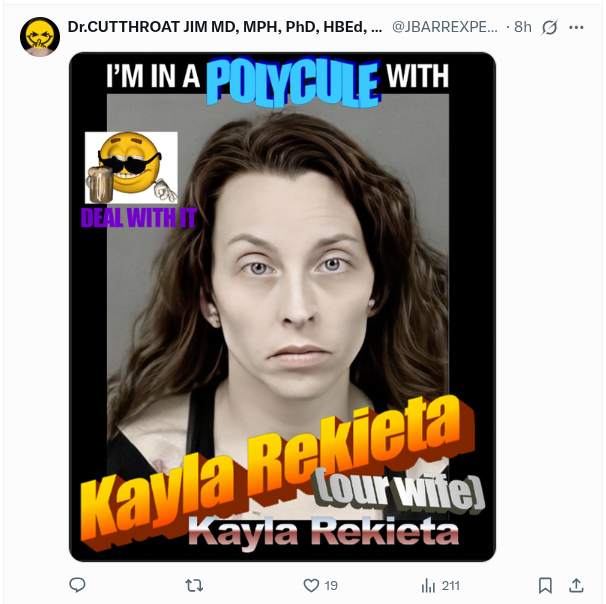Bookmark this post
This screenshot has height=604, width=606.
pyautogui.click(x=545, y=585)
